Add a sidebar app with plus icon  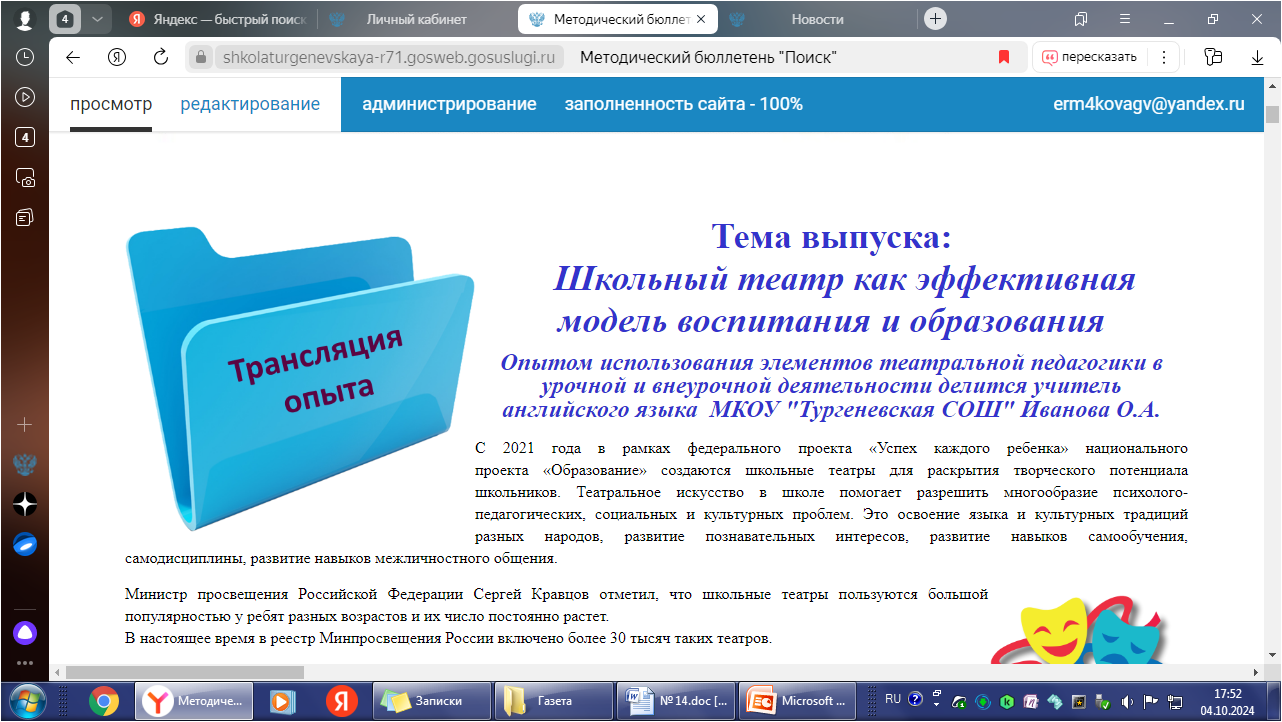[x=25, y=424]
